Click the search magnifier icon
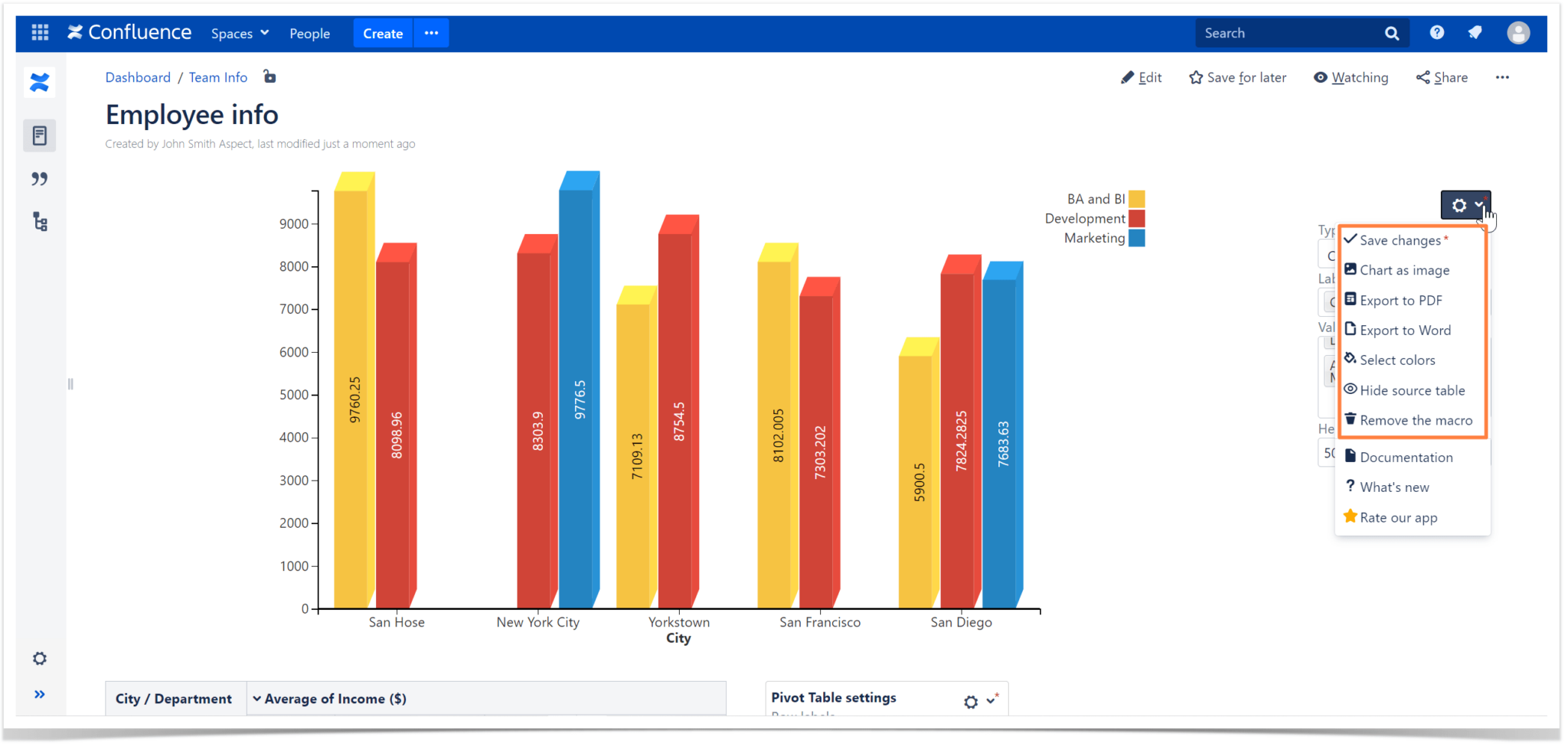This screenshot has height=746, width=1568. click(1393, 33)
